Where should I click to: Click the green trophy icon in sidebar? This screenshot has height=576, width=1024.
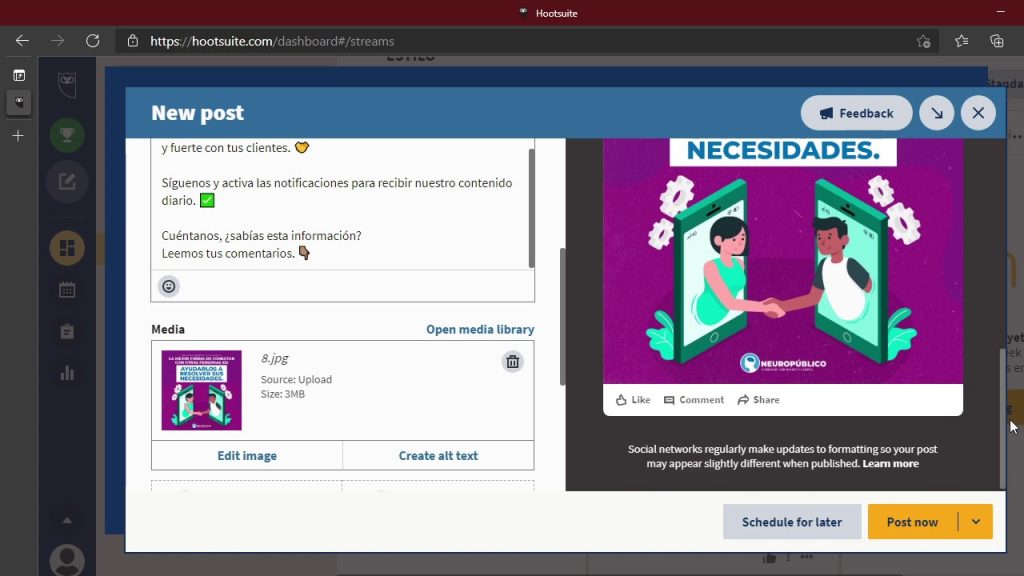[x=66, y=133]
